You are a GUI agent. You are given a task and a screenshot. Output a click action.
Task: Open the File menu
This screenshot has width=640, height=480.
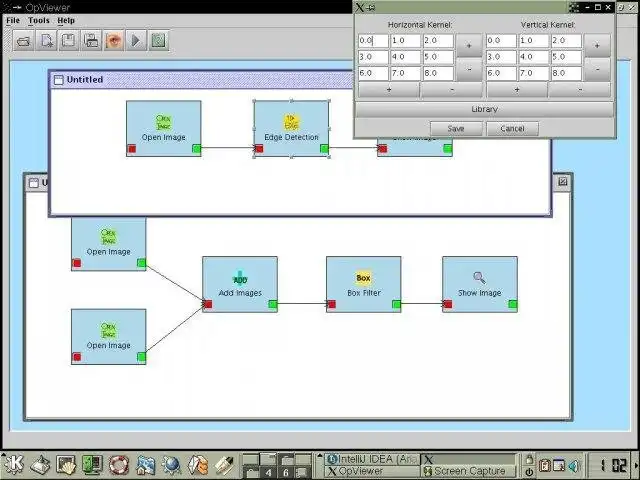[13, 20]
